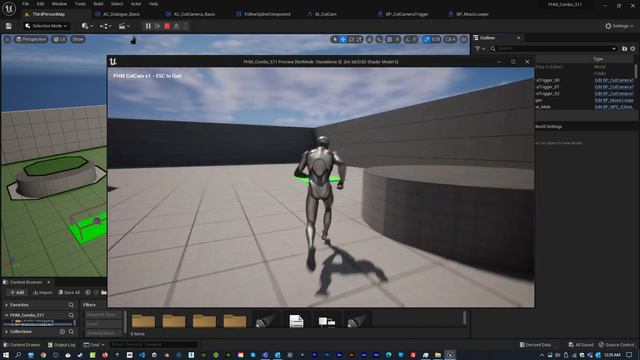Open the Perspective view mode dropdown
The image size is (640, 360).
31,39
